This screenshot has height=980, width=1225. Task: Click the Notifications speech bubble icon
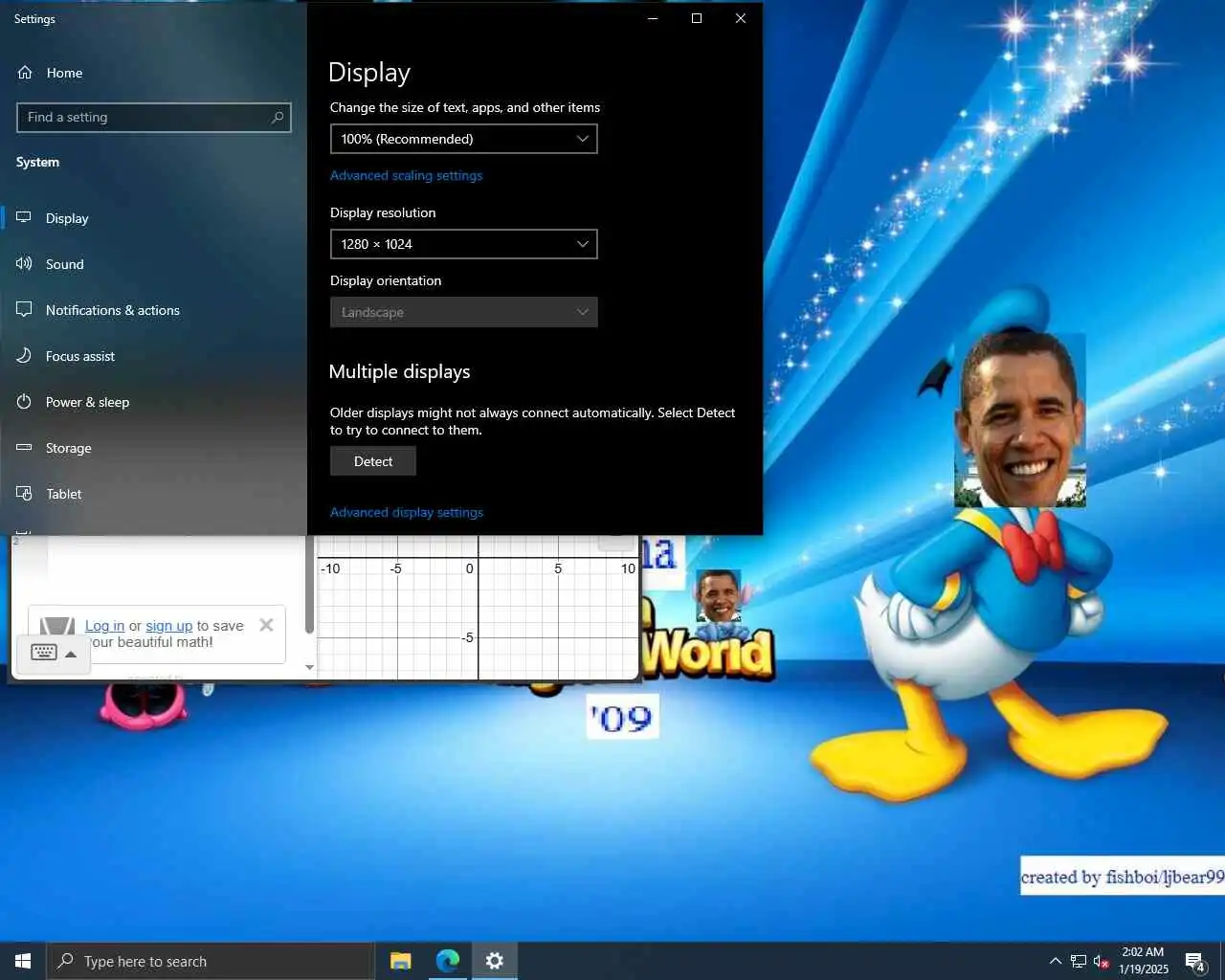pyautogui.click(x=24, y=309)
